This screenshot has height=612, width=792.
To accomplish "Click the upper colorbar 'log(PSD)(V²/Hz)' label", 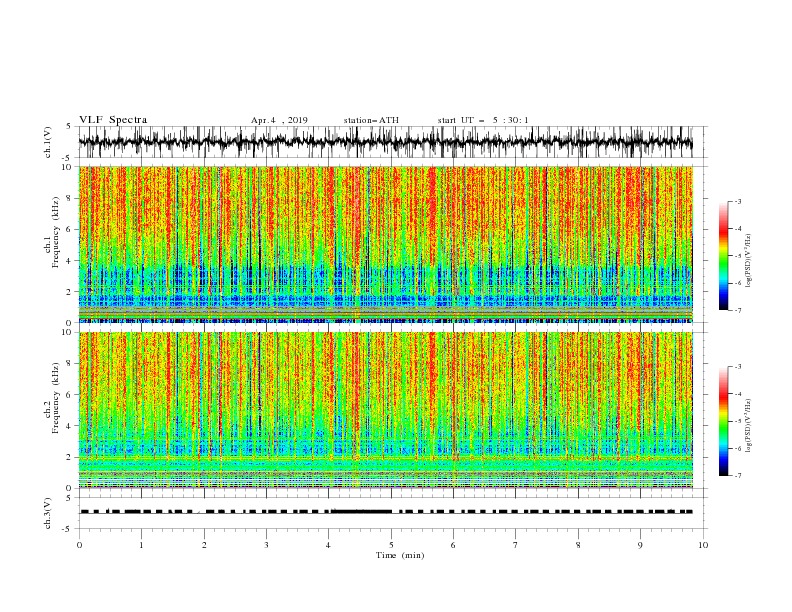I will pyautogui.click(x=750, y=261).
